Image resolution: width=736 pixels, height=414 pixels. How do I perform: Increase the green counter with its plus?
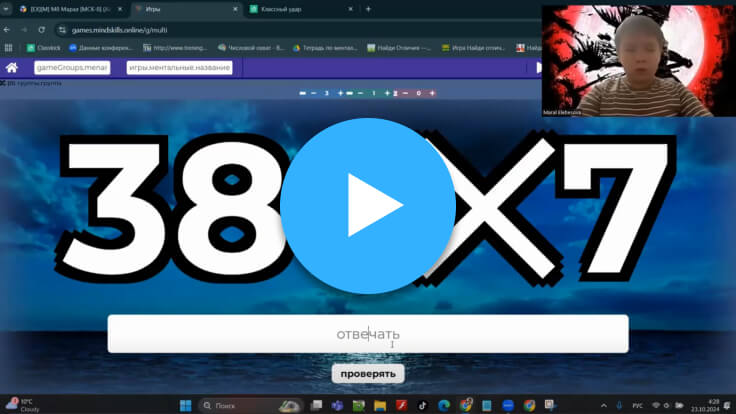(x=386, y=93)
